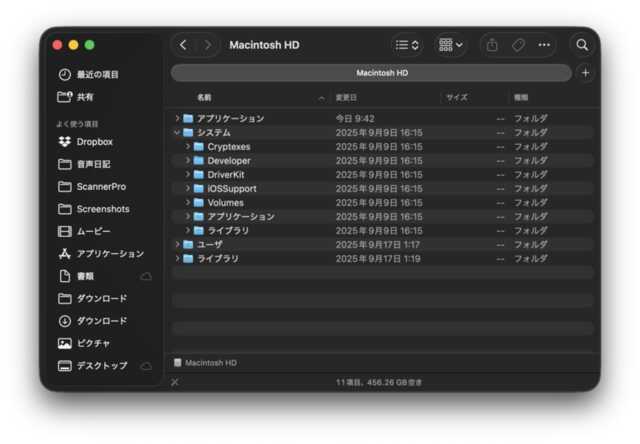Click the 今日 9:42 date cell

[x=355, y=118]
